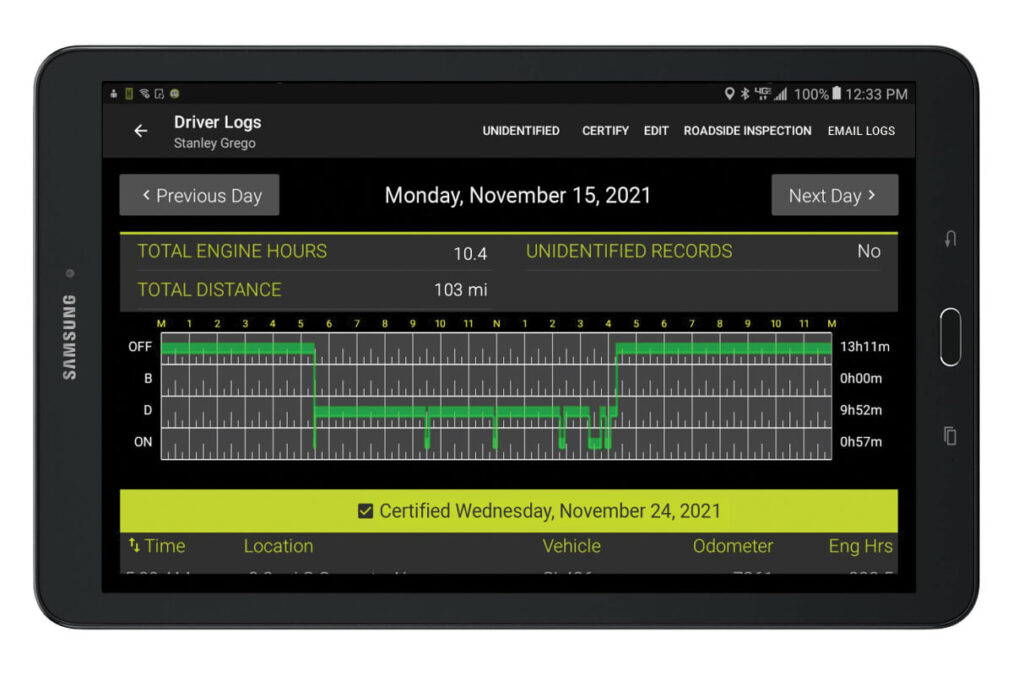Tap the Time column sort arrows icon
1013x675 pixels.
pyautogui.click(x=134, y=546)
